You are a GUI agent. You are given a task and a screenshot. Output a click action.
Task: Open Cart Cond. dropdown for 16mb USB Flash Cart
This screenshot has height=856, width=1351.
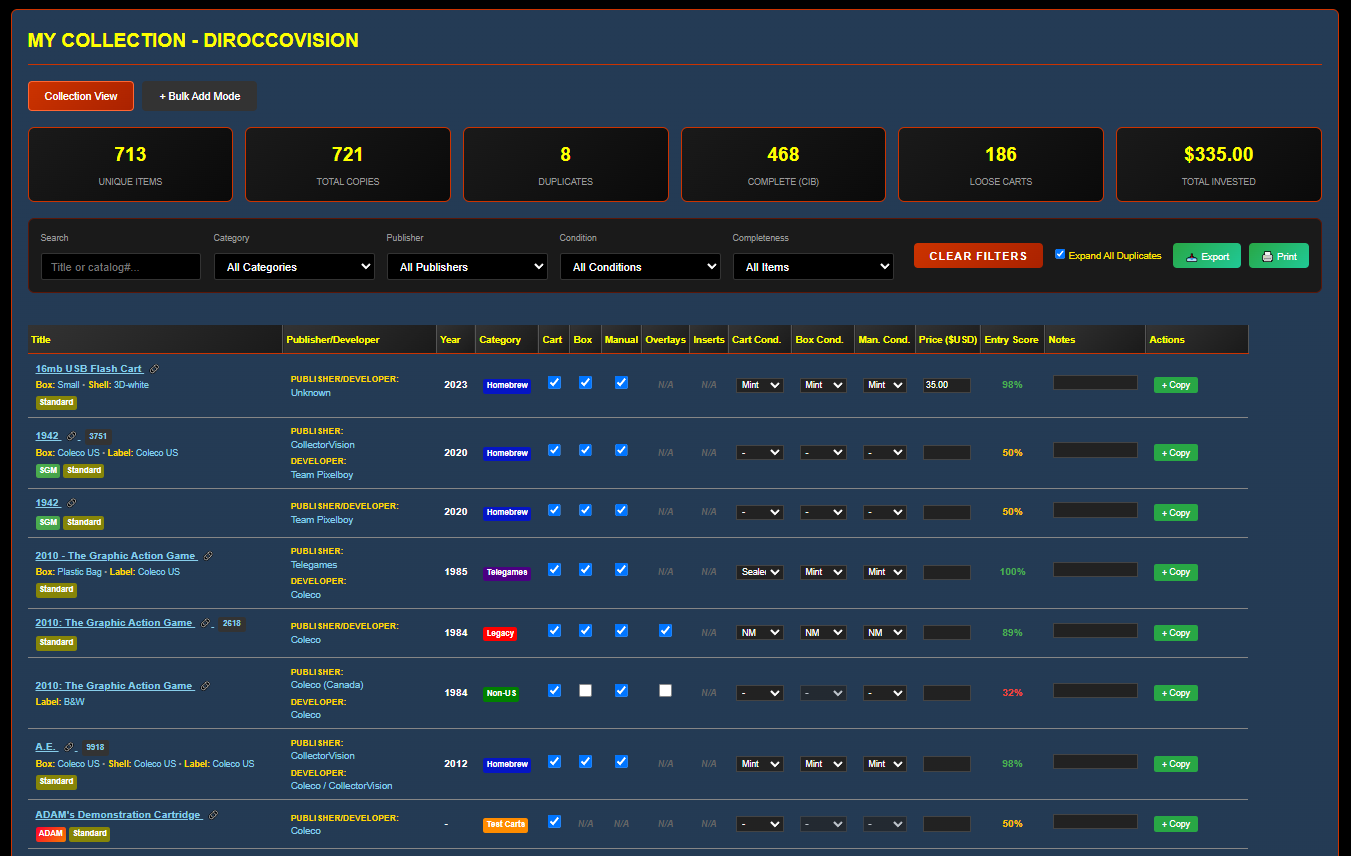tap(760, 385)
